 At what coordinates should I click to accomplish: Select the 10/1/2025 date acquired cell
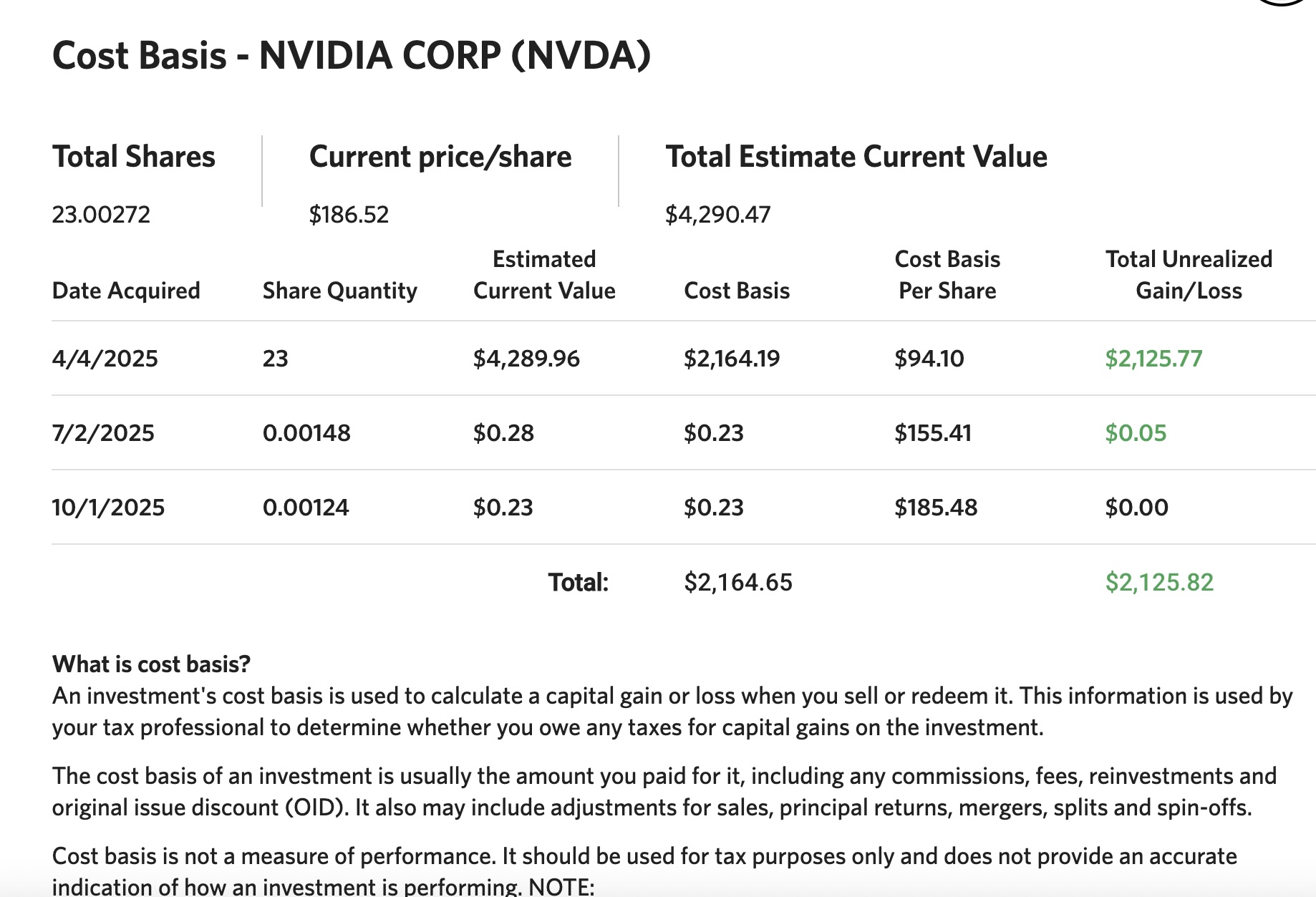[108, 508]
